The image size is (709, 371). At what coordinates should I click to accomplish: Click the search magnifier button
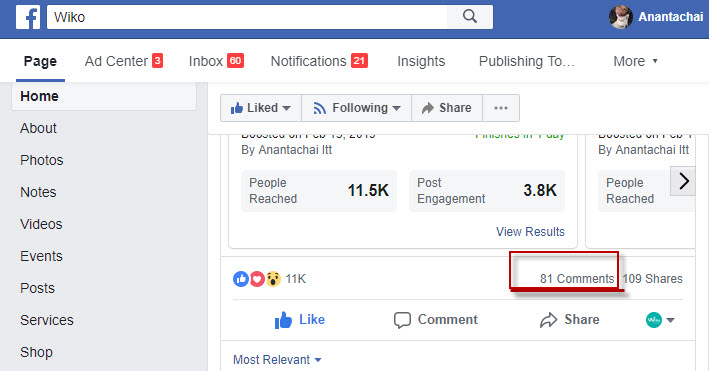(470, 17)
